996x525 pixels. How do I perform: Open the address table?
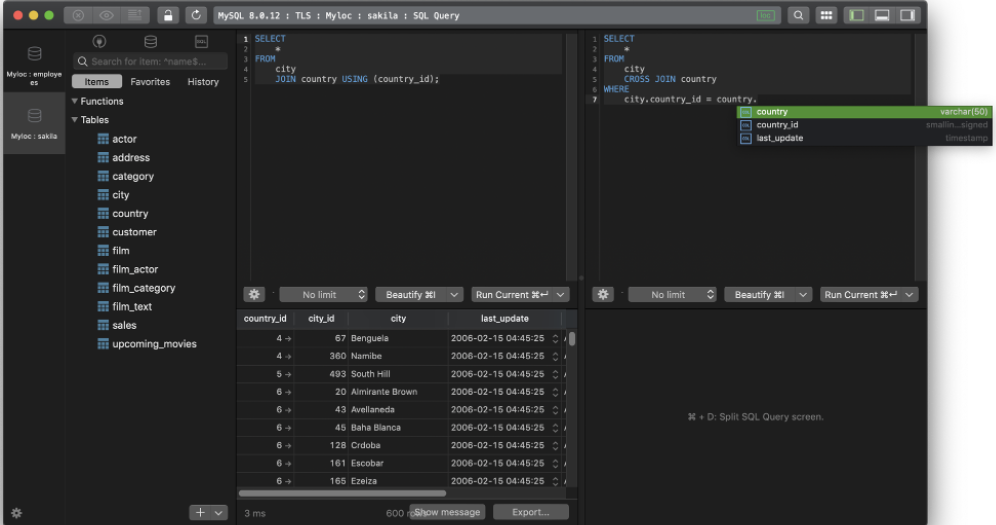[124, 157]
